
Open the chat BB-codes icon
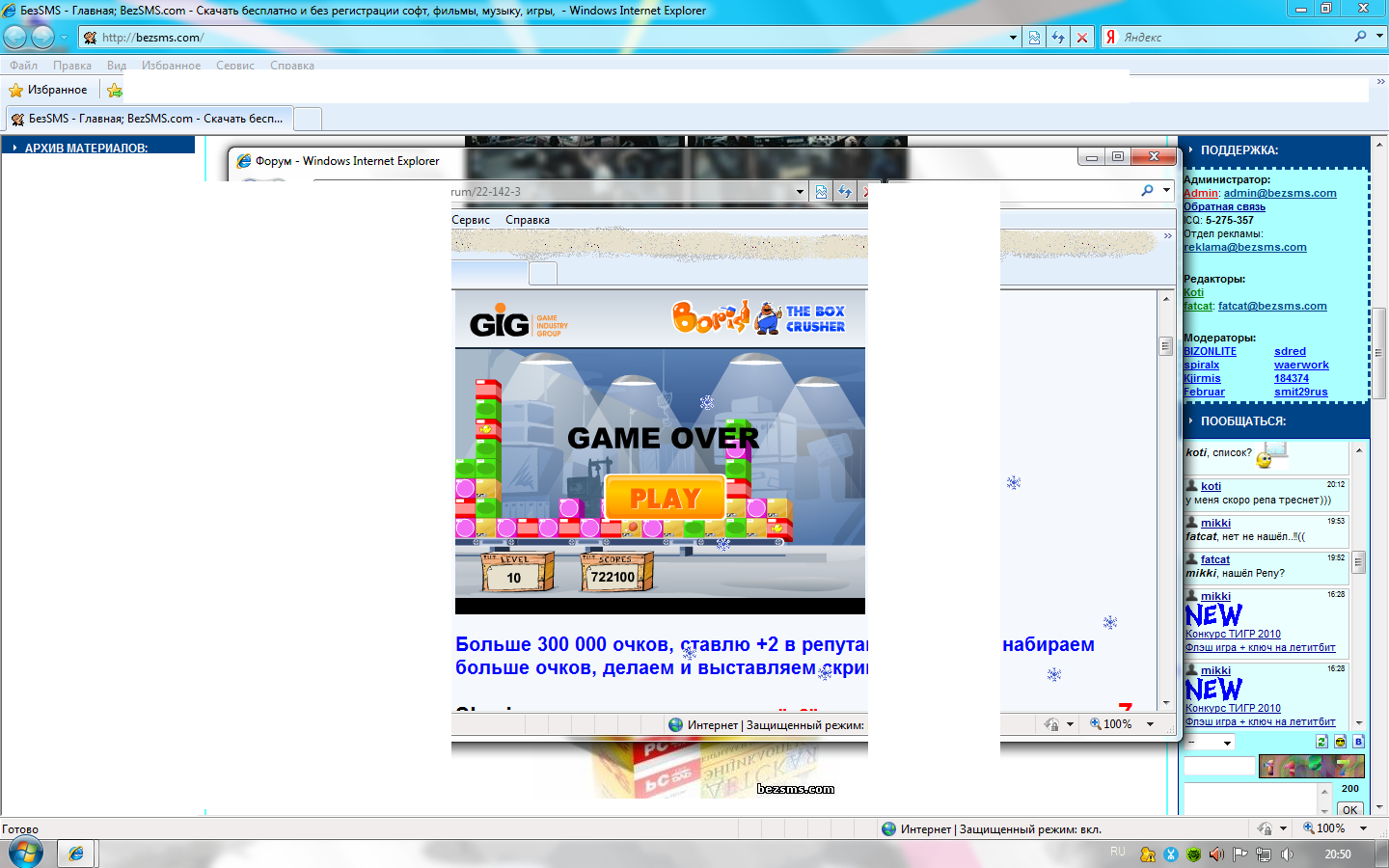(1358, 742)
